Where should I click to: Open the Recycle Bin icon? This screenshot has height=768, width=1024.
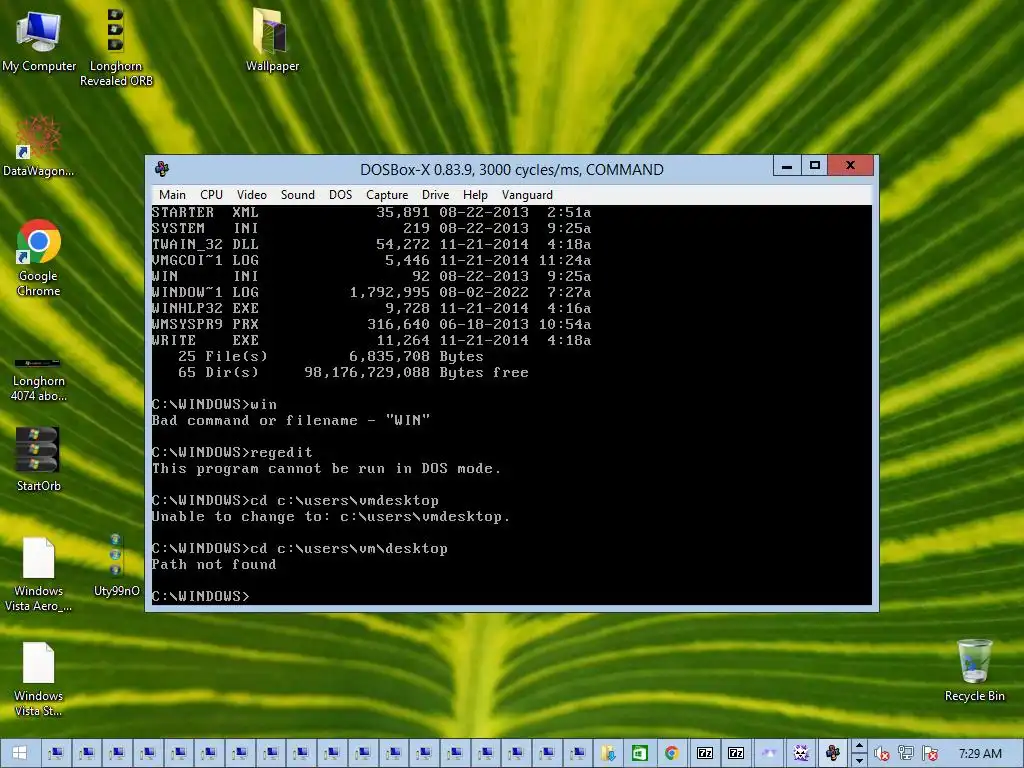point(974,669)
